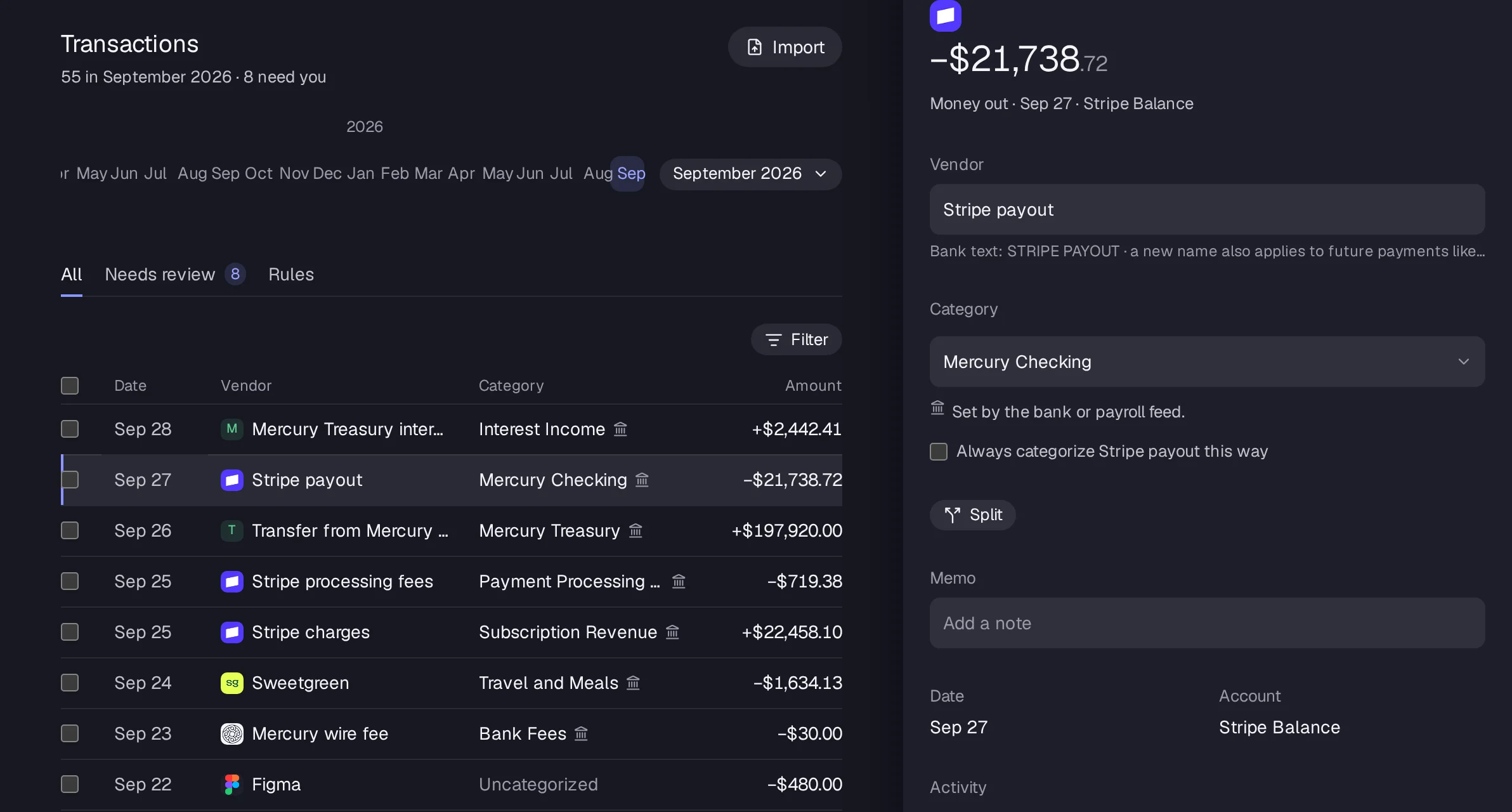The image size is (1512, 812).
Task: Click the Stripe charges vendor icon
Action: (232, 632)
